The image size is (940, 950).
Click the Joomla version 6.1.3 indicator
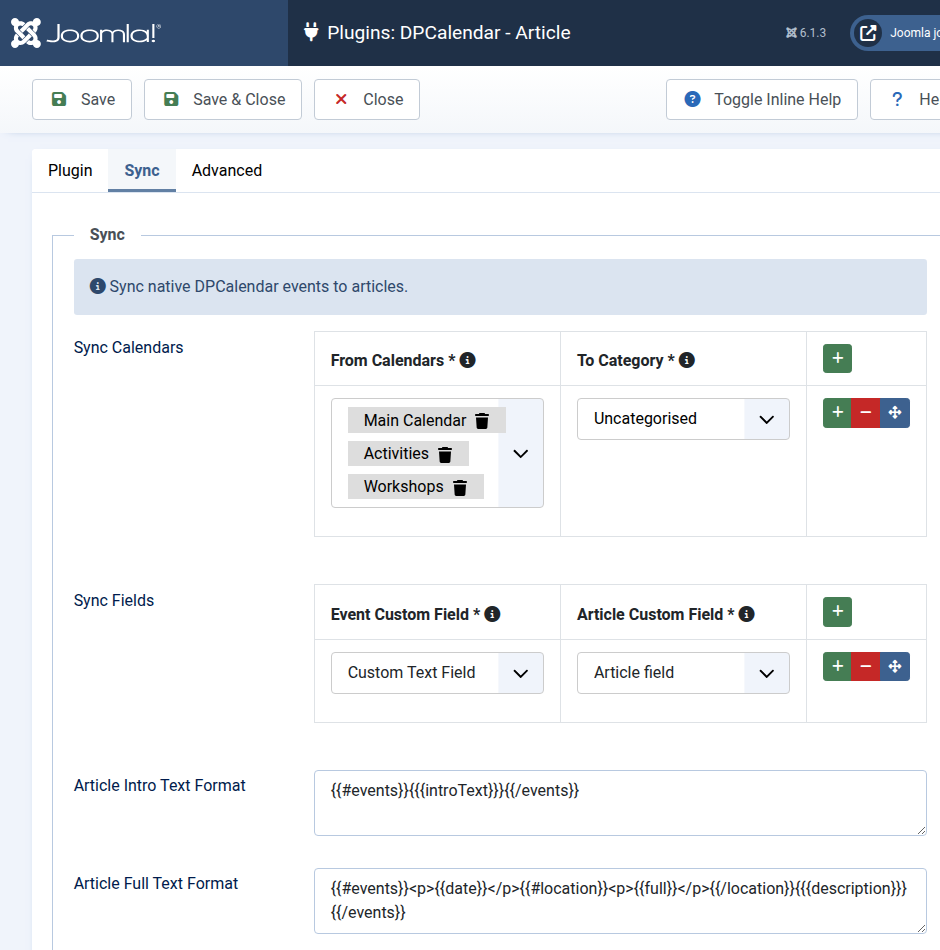coord(806,33)
